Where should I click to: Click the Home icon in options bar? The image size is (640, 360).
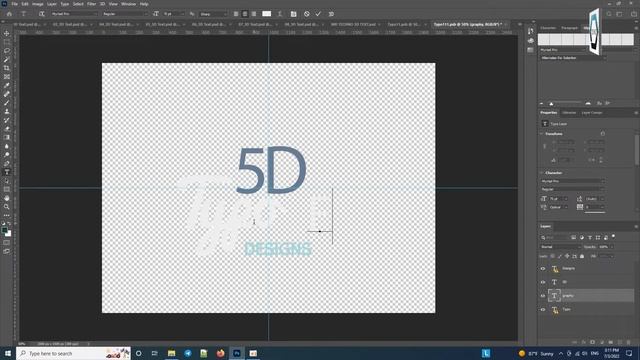coord(9,14)
